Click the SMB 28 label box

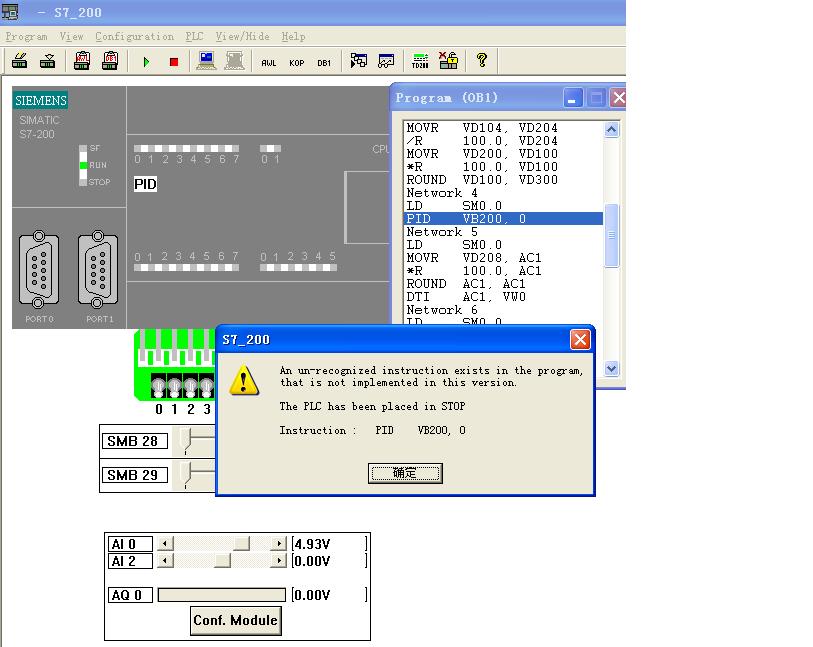pyautogui.click(x=134, y=441)
